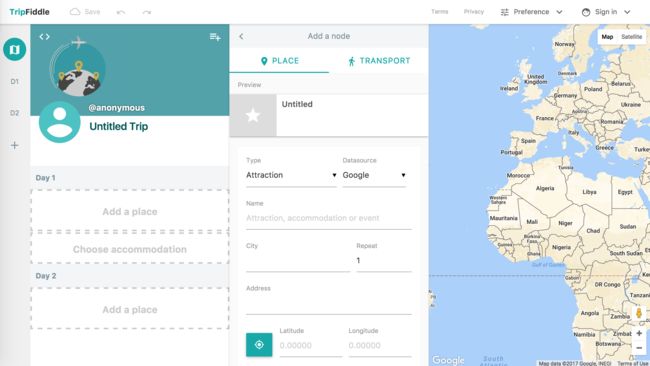
Task: Go back with the left chevron
Action: pos(241,36)
